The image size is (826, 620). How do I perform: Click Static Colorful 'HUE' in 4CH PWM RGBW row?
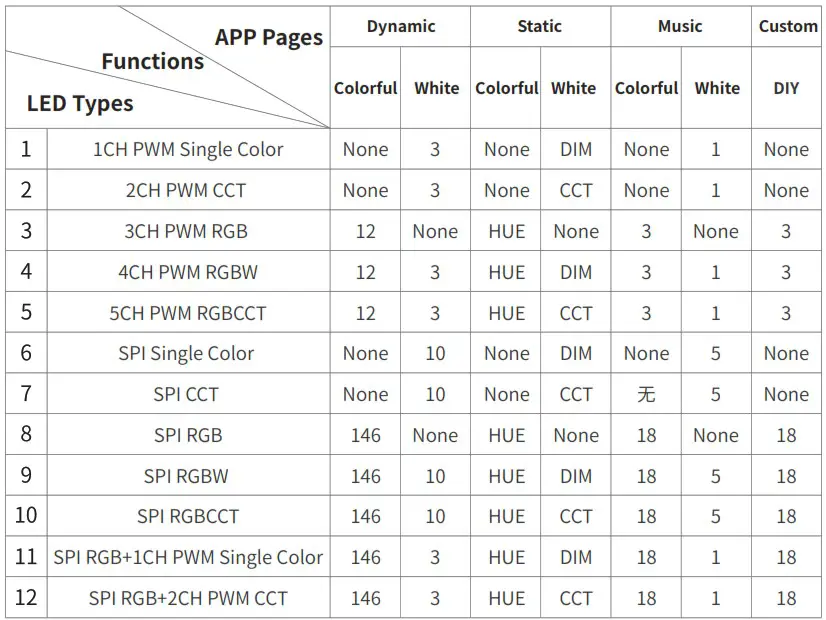tap(507, 272)
